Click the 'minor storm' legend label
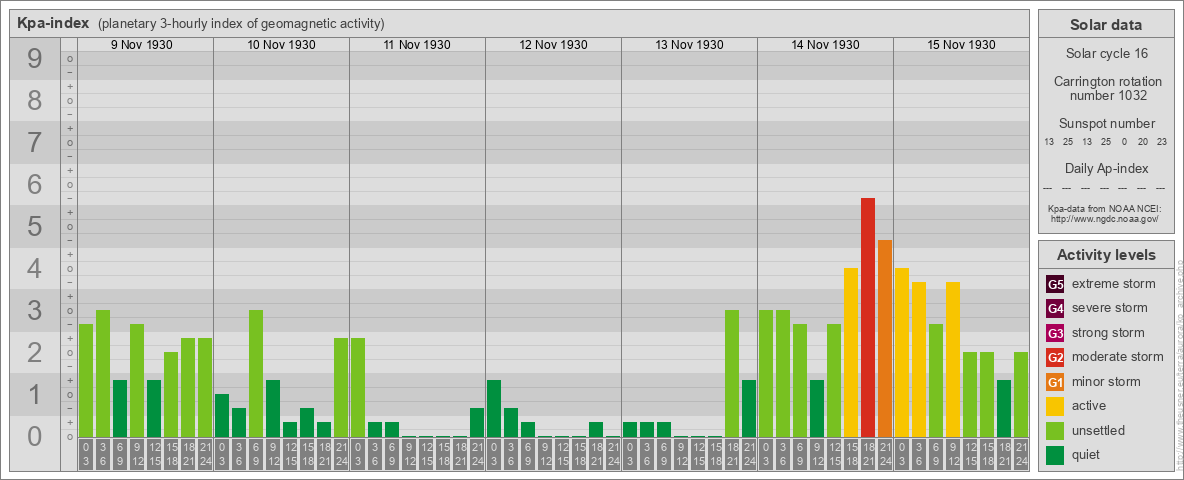 coord(1106,382)
